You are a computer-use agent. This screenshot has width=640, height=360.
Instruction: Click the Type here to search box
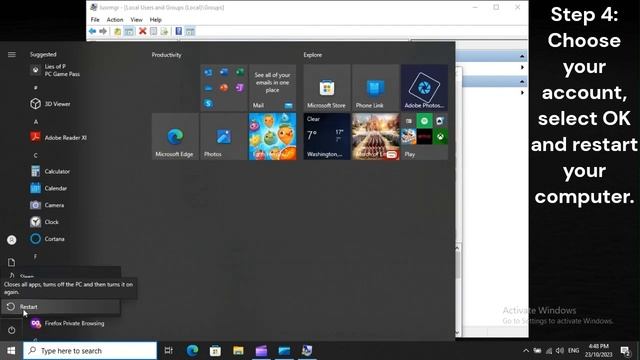click(x=90, y=351)
